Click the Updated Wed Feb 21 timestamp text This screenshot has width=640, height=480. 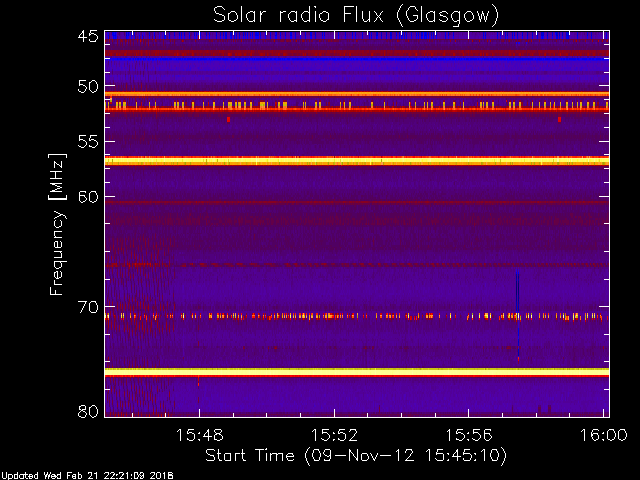pos(87,476)
